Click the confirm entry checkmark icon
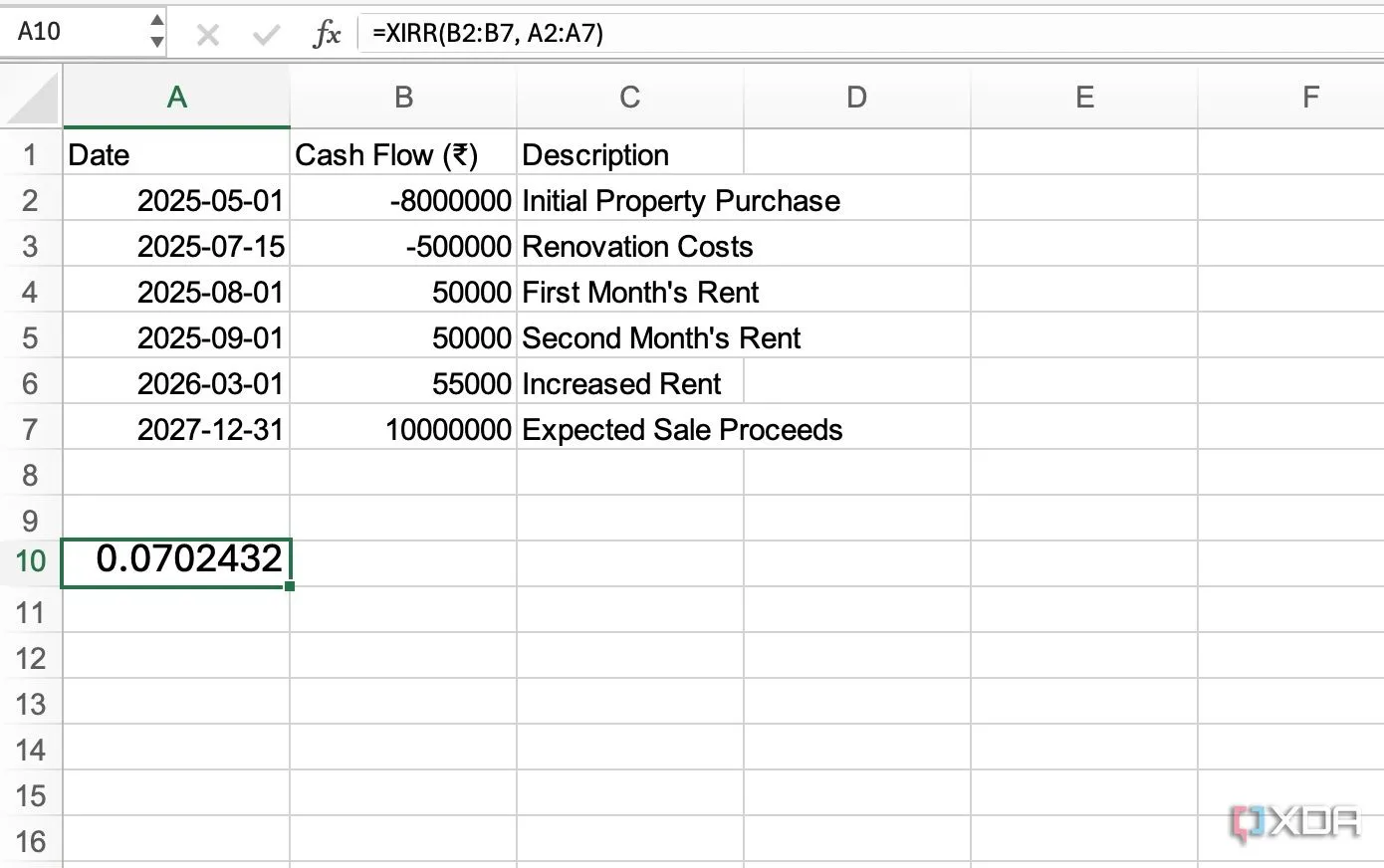 click(266, 36)
